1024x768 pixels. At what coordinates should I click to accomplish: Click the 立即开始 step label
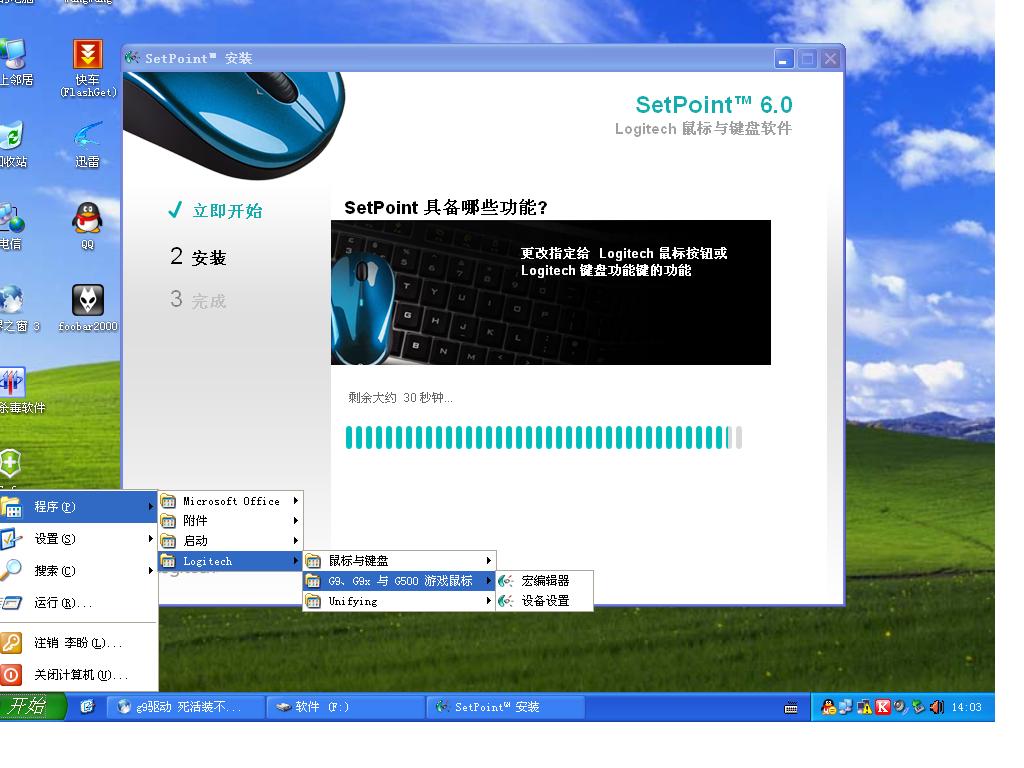point(227,211)
